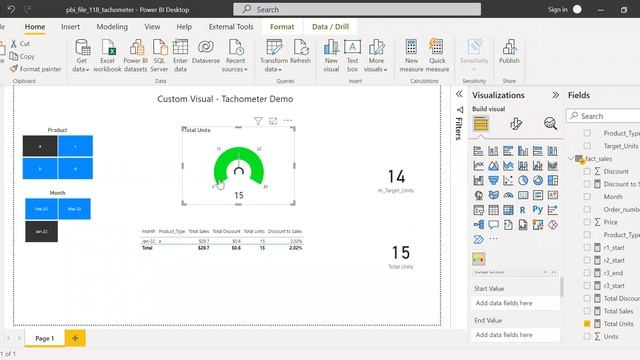Check the Total Sales field
Screen dimensions: 640x360
pyautogui.click(x=587, y=311)
